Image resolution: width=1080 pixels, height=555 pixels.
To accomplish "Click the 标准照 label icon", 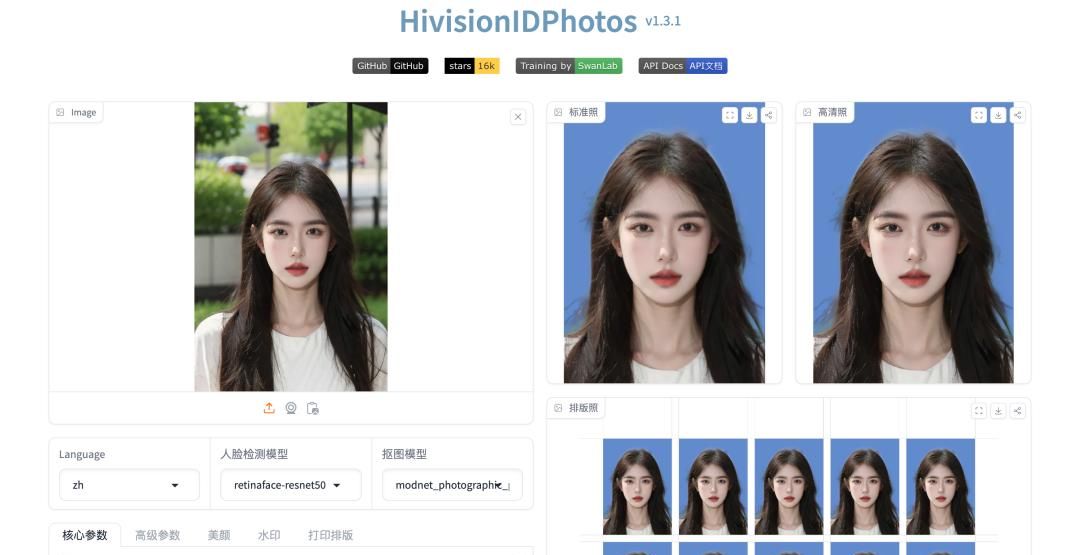I will pos(558,112).
